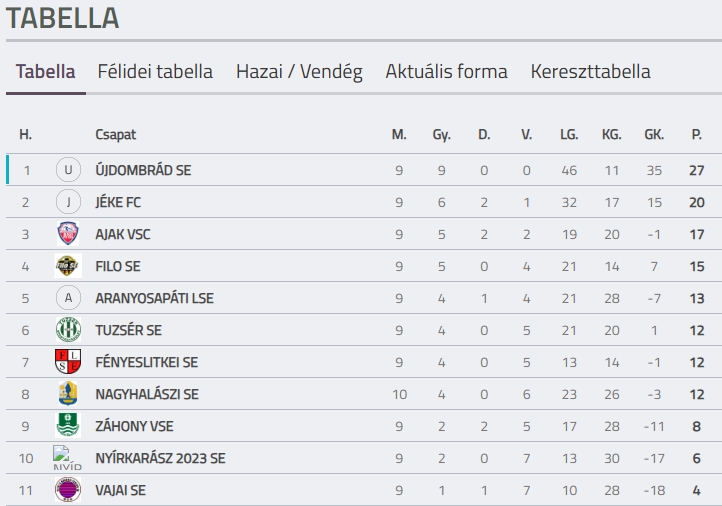
Task: Click the Jéke FC letter badge
Action: tap(68, 202)
